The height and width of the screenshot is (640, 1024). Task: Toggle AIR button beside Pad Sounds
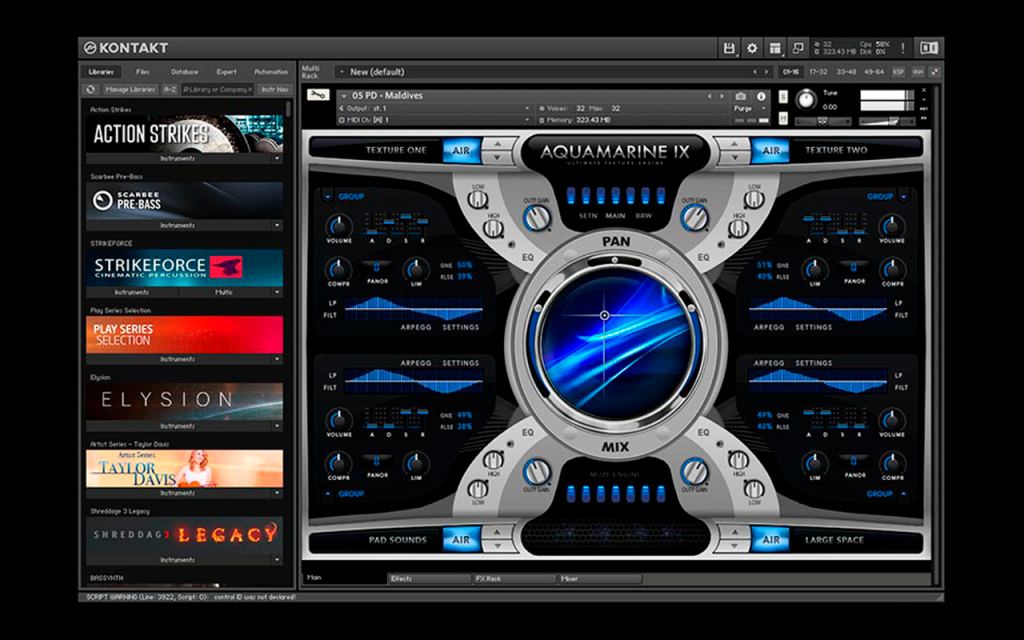(461, 540)
